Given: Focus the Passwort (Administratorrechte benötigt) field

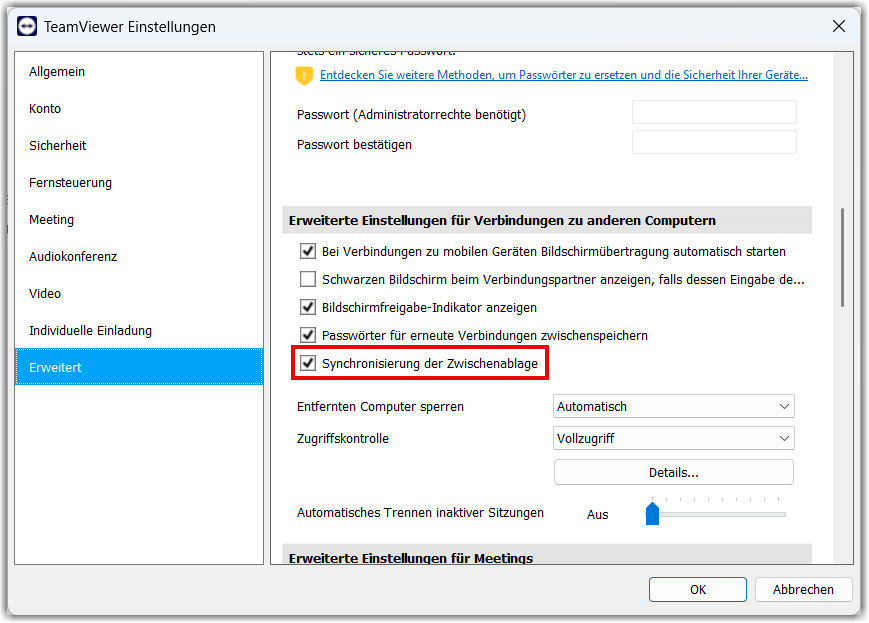Looking at the screenshot, I should pyautogui.click(x=714, y=113).
